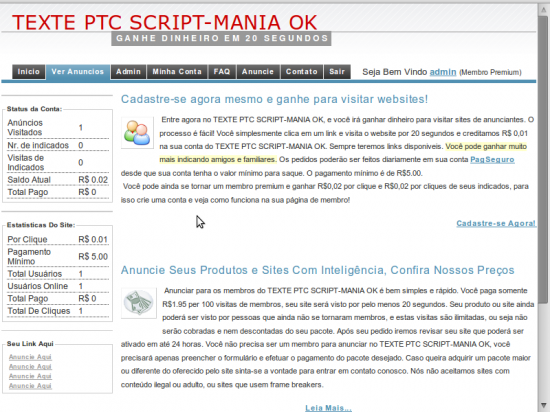Viewport: 550px width, 412px height.
Task: Click the users group icon
Action: click(137, 133)
